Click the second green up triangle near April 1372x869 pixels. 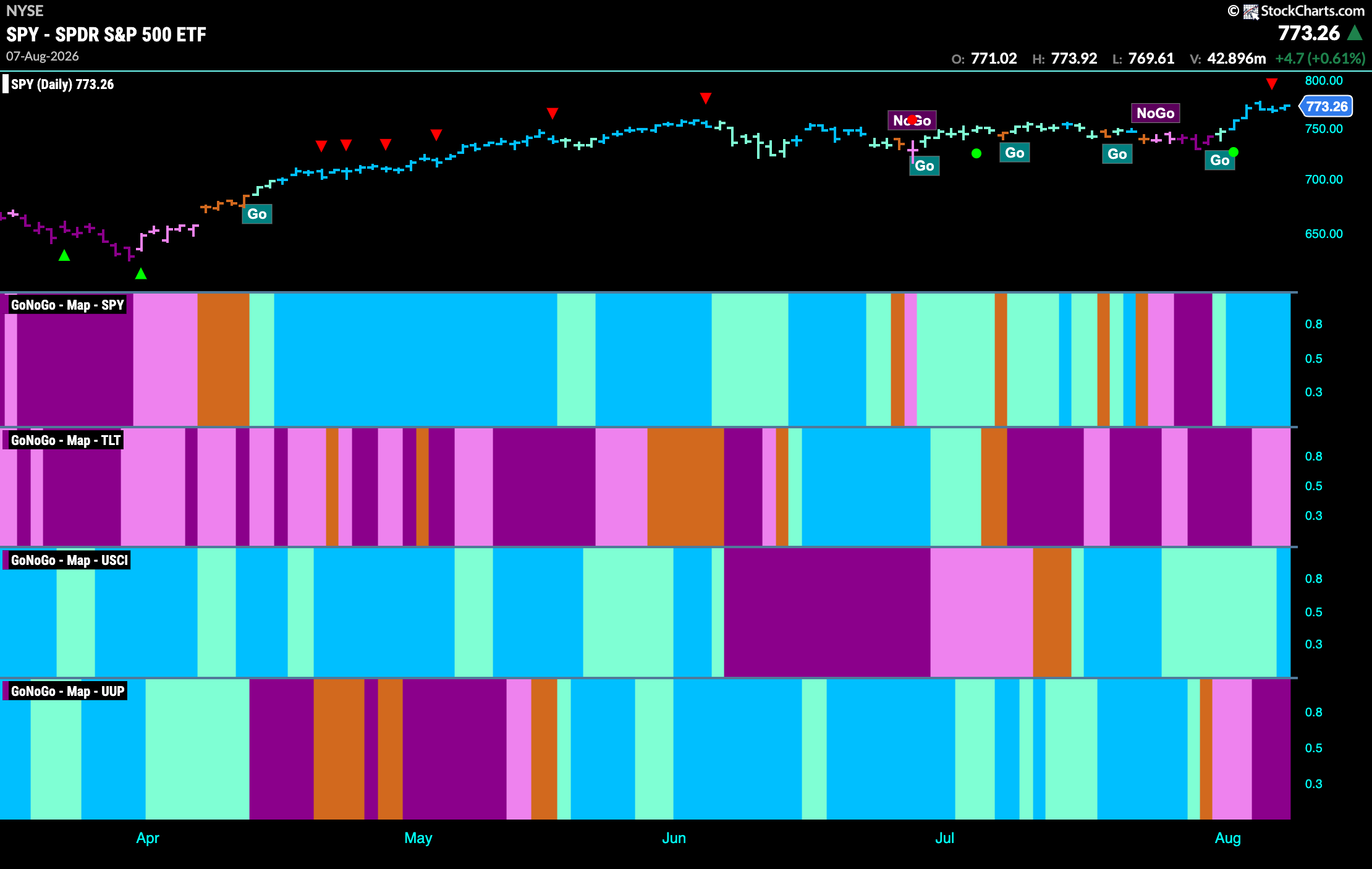(141, 273)
